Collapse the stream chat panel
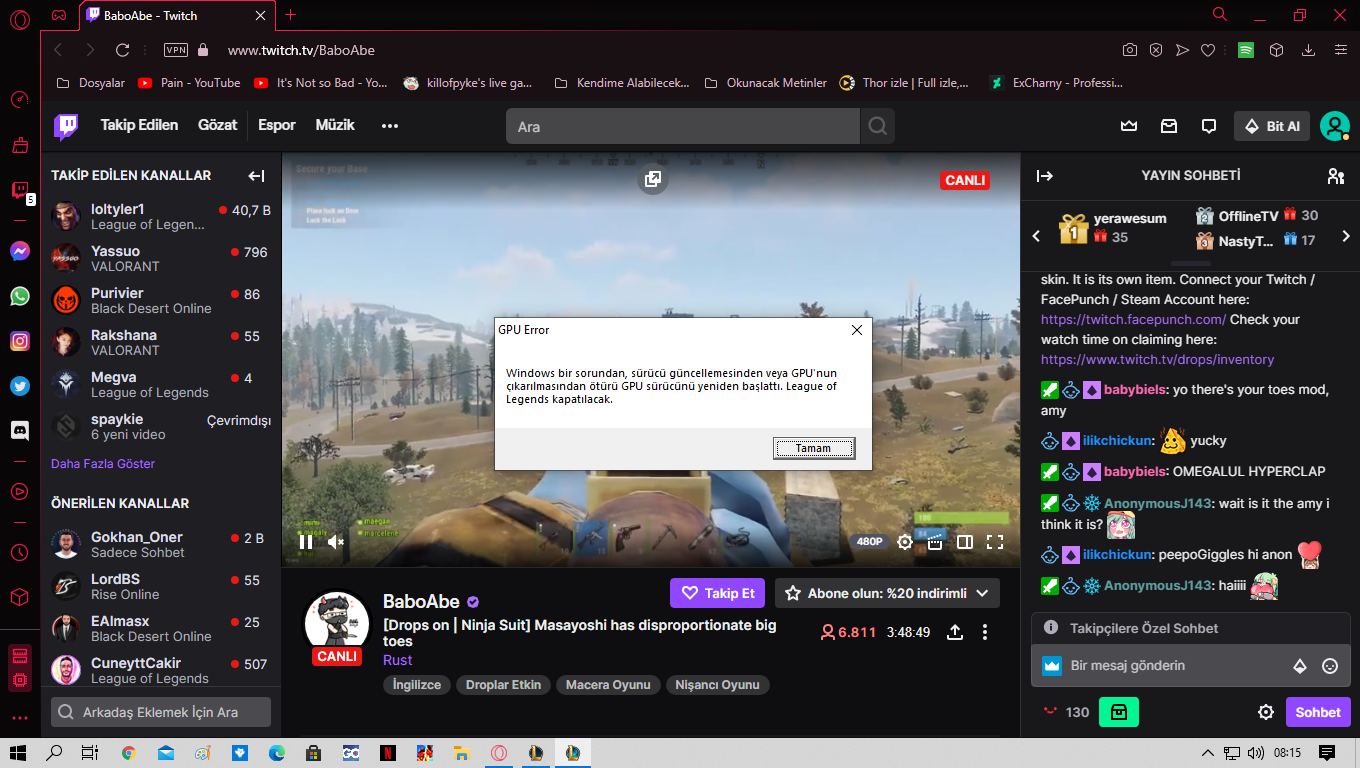 pyautogui.click(x=1045, y=176)
